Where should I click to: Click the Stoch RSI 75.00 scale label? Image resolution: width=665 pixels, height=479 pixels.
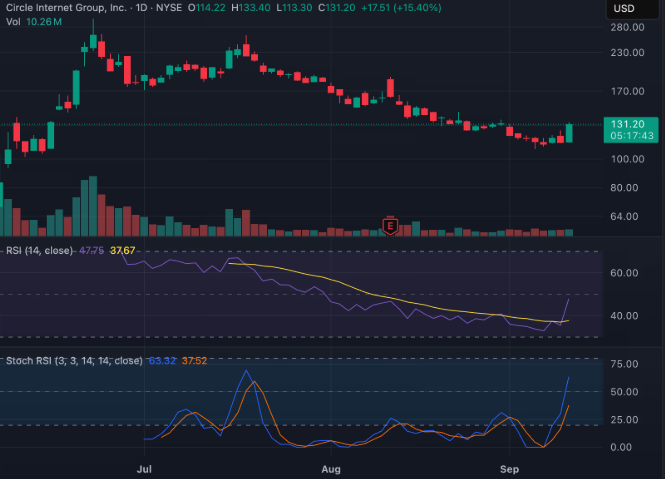pyautogui.click(x=624, y=364)
